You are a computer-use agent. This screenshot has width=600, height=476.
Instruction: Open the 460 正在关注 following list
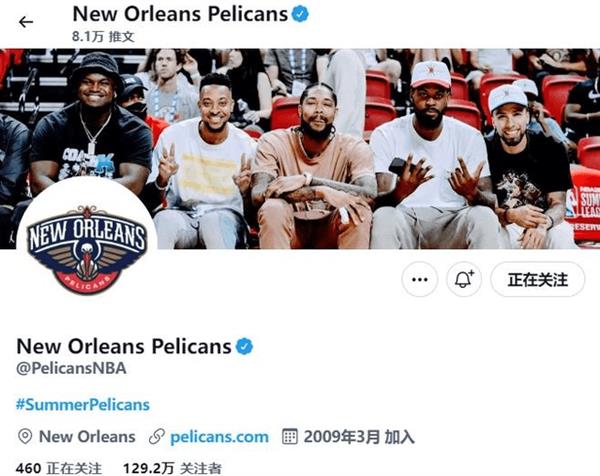pyautogui.click(x=59, y=468)
